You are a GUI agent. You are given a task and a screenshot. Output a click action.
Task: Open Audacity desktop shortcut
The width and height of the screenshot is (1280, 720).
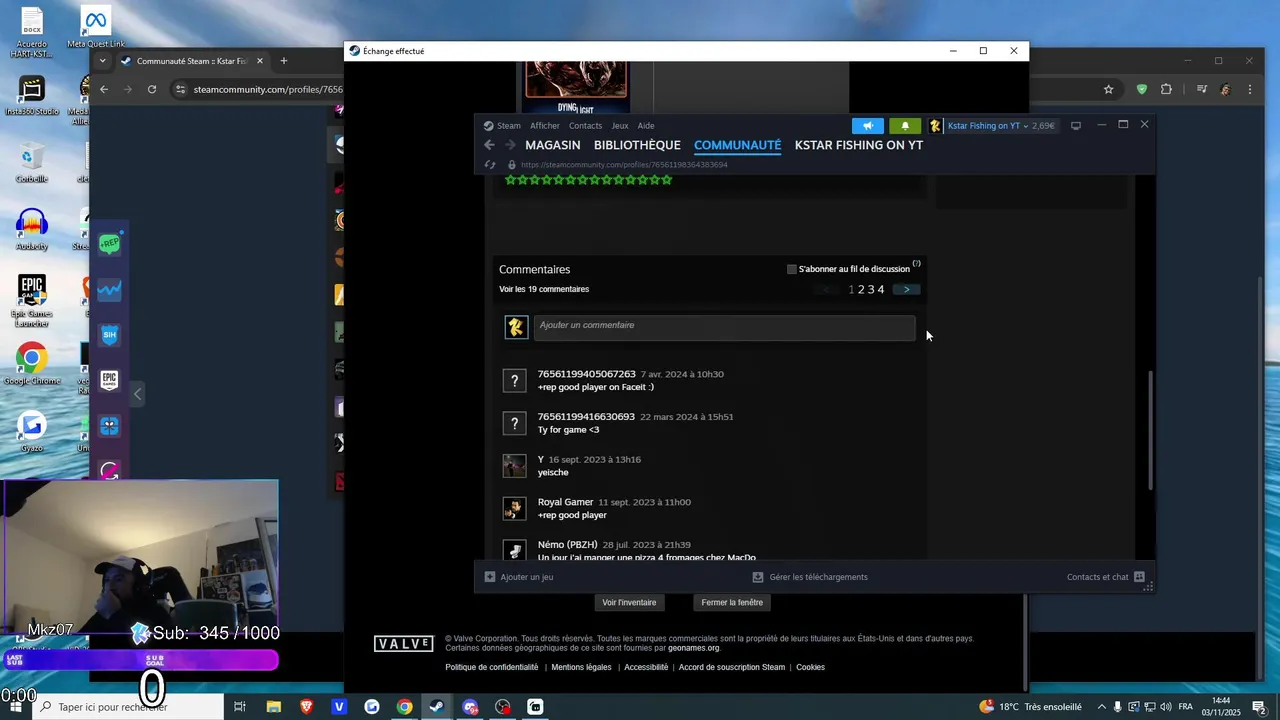[32, 230]
